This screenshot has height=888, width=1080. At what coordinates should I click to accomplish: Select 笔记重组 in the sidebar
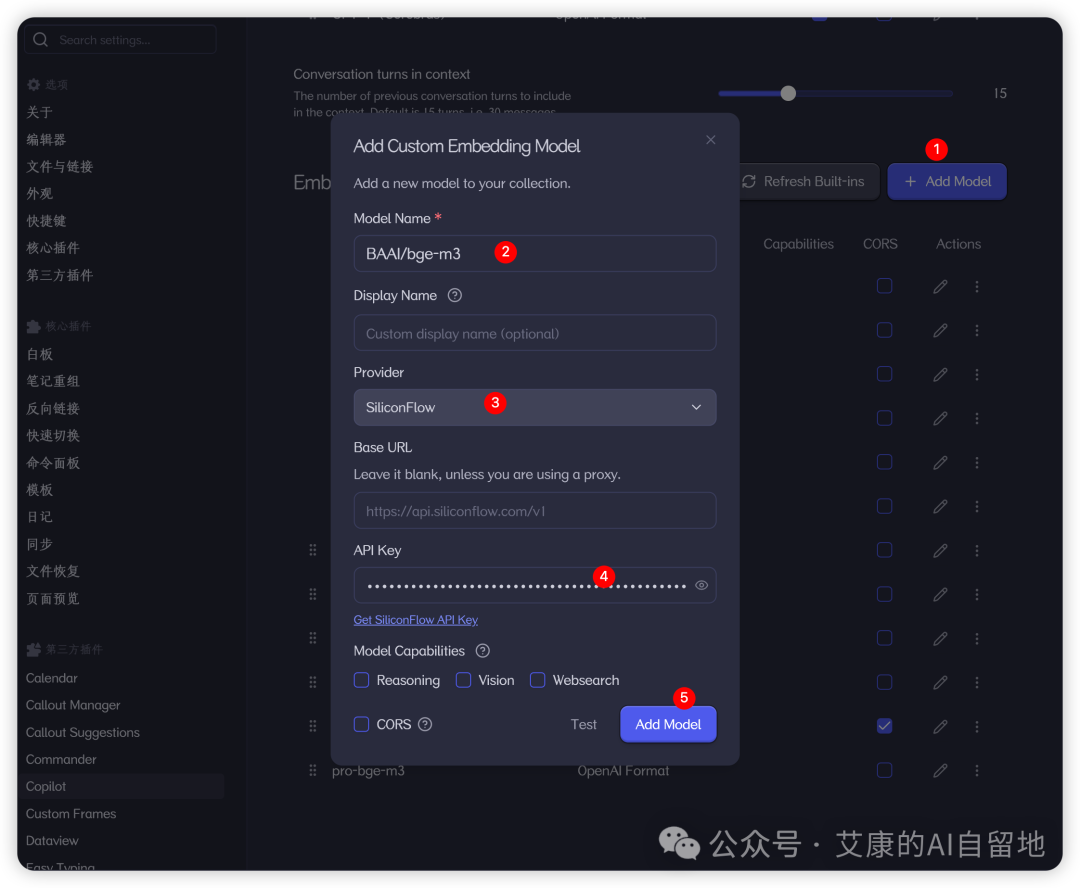tap(52, 381)
